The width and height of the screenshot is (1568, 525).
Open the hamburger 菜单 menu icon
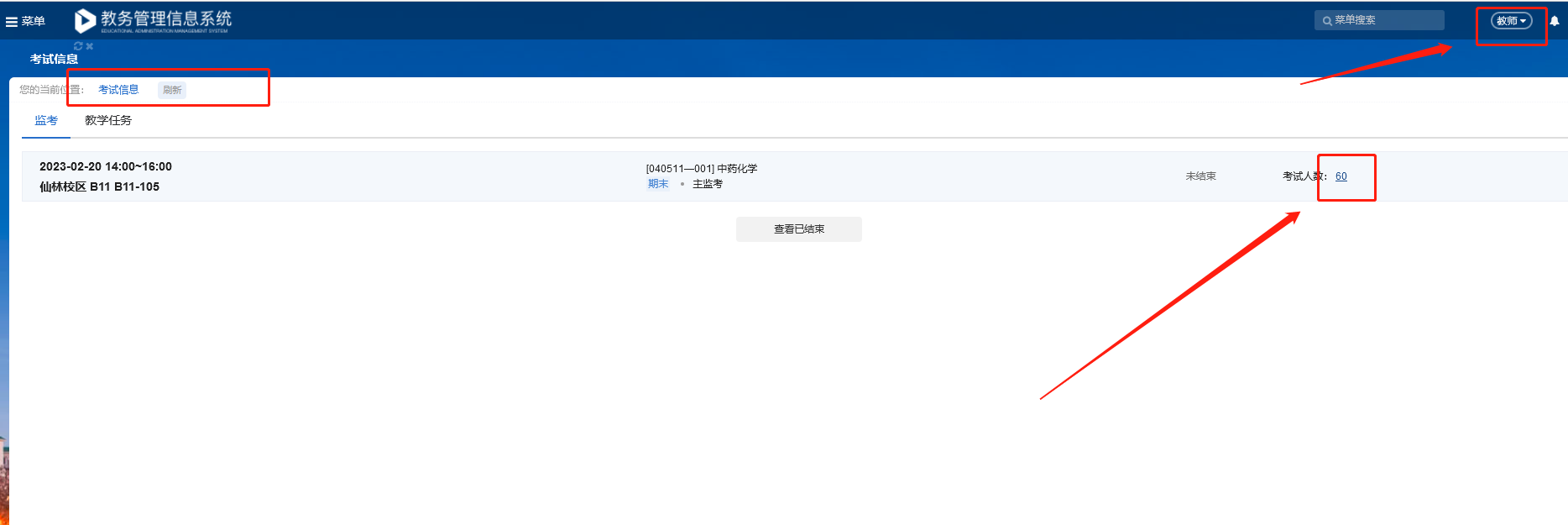pos(12,22)
